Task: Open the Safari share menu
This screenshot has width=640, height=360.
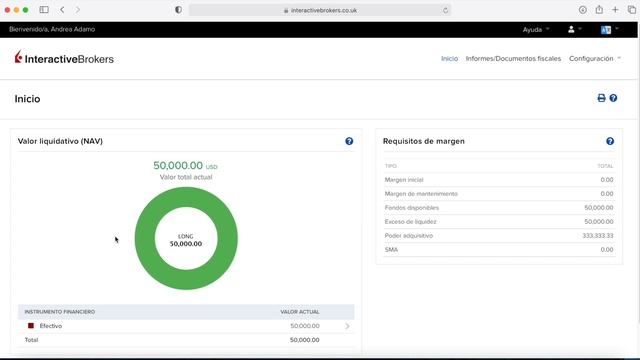Action: pos(599,9)
